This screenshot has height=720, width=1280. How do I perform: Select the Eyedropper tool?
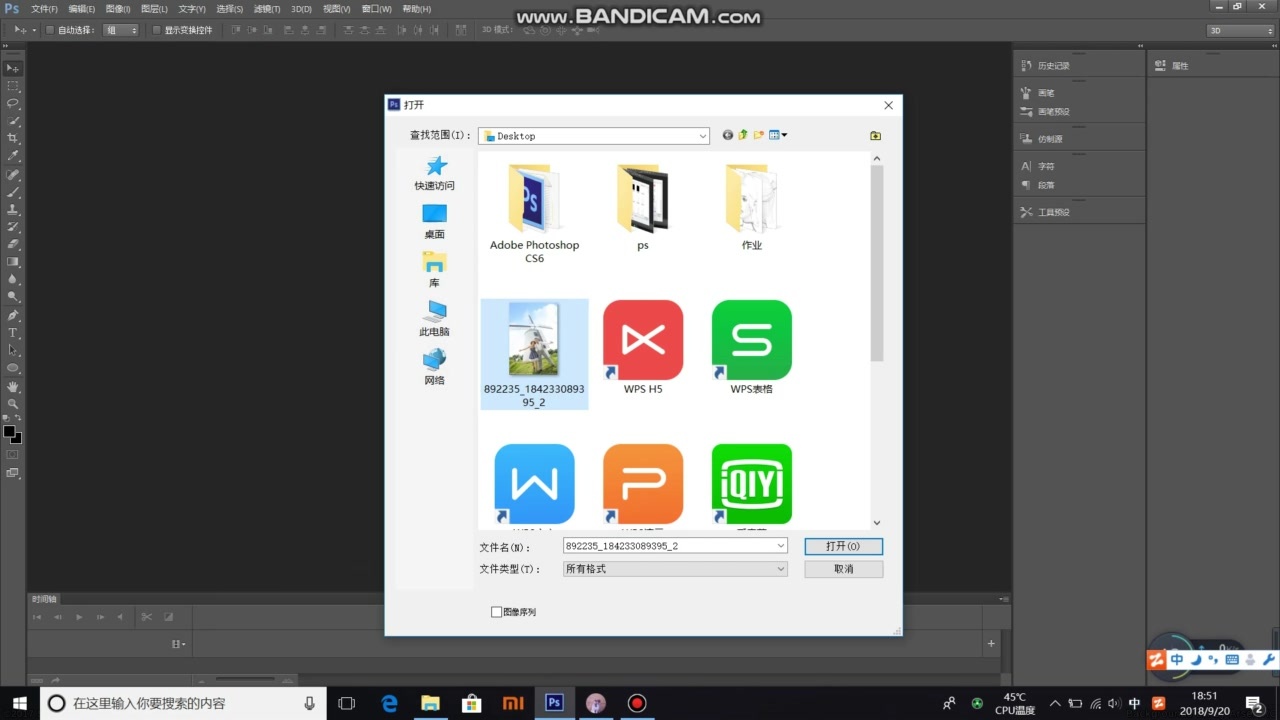click(13, 156)
